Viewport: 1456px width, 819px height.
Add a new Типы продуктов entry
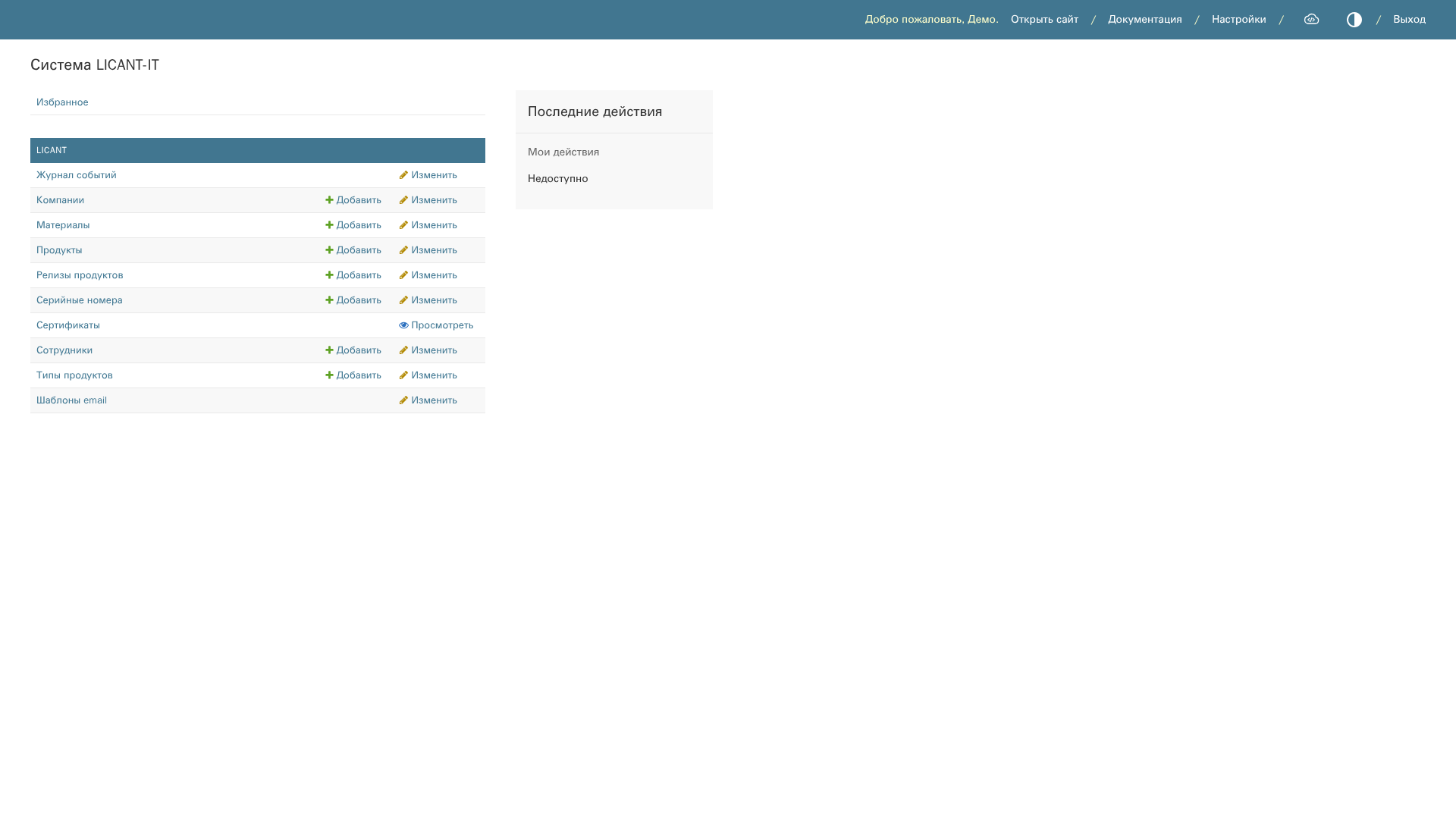click(353, 375)
